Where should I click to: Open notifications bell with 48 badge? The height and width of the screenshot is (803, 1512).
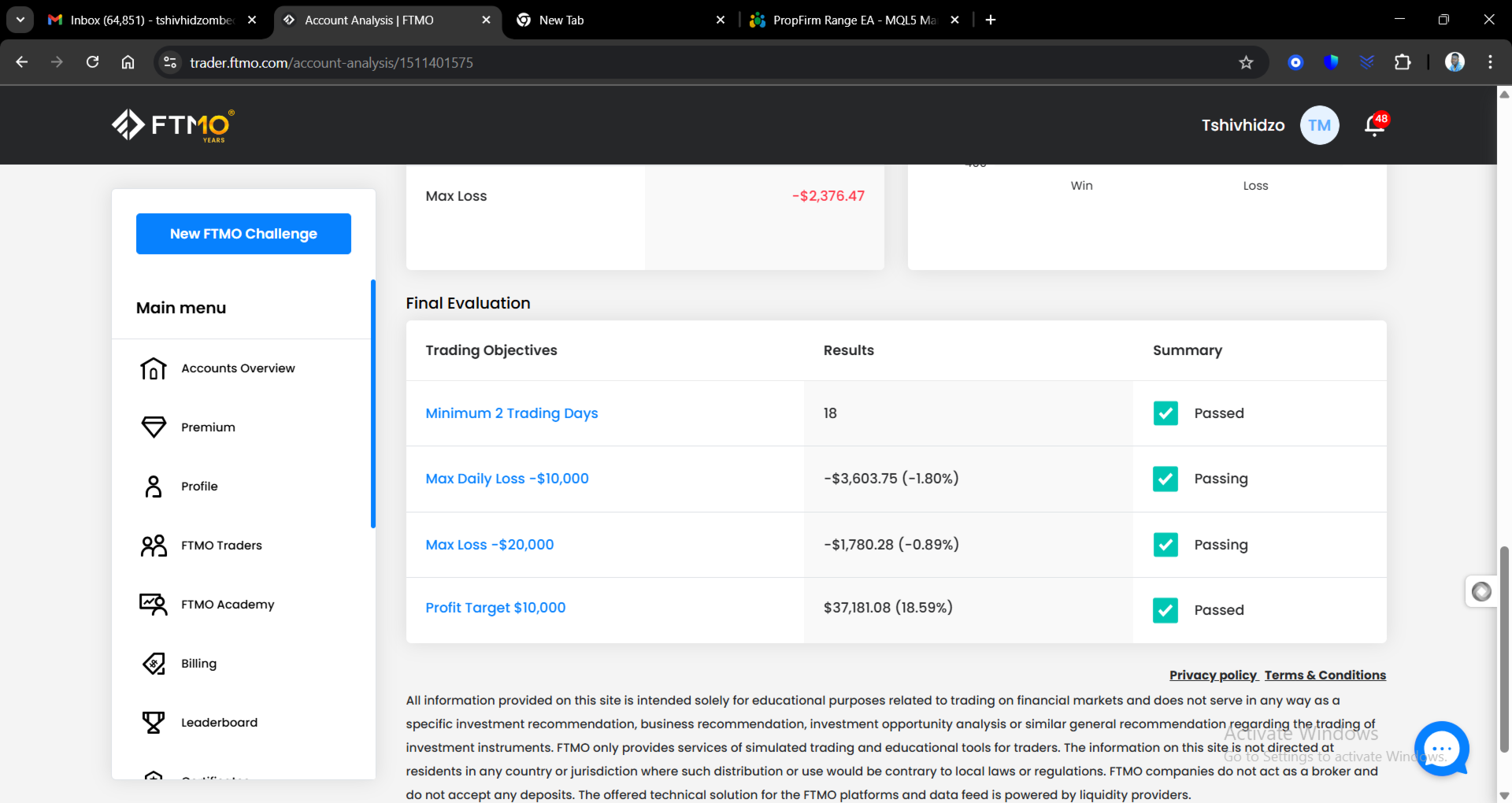coord(1376,124)
